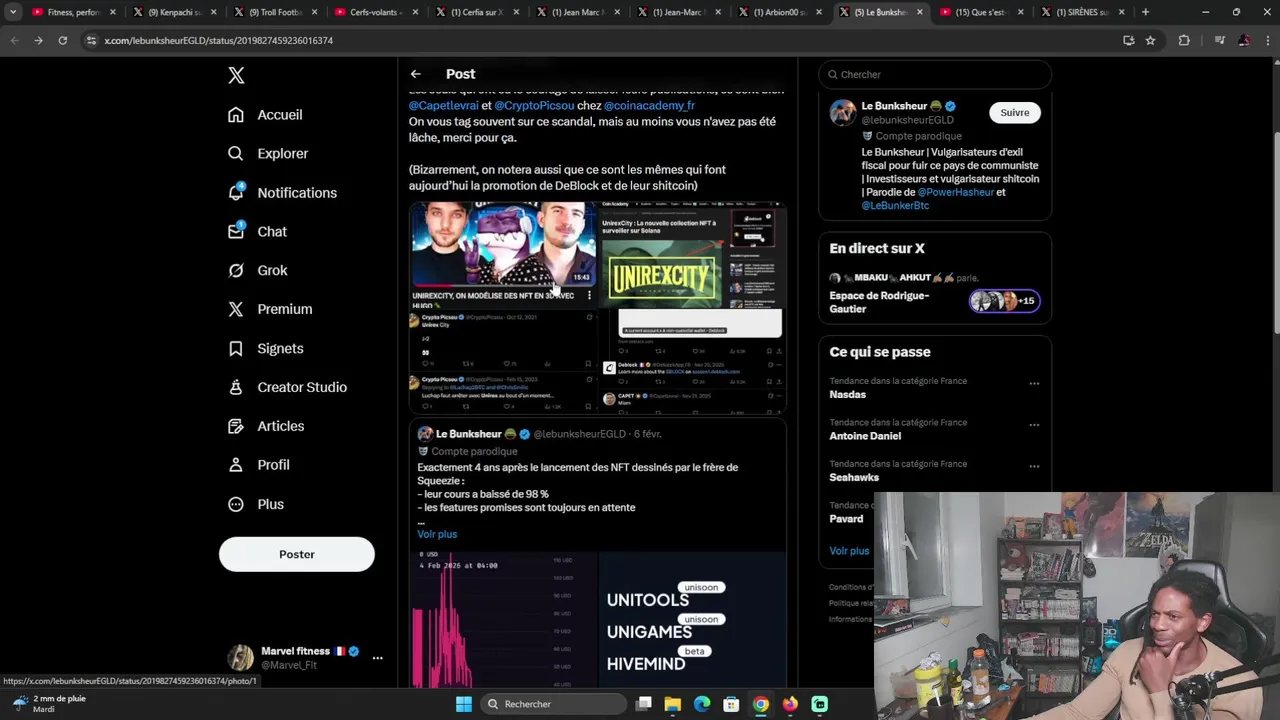Open Accueil home icon in sidebar
The height and width of the screenshot is (720, 1280).
coord(236,114)
